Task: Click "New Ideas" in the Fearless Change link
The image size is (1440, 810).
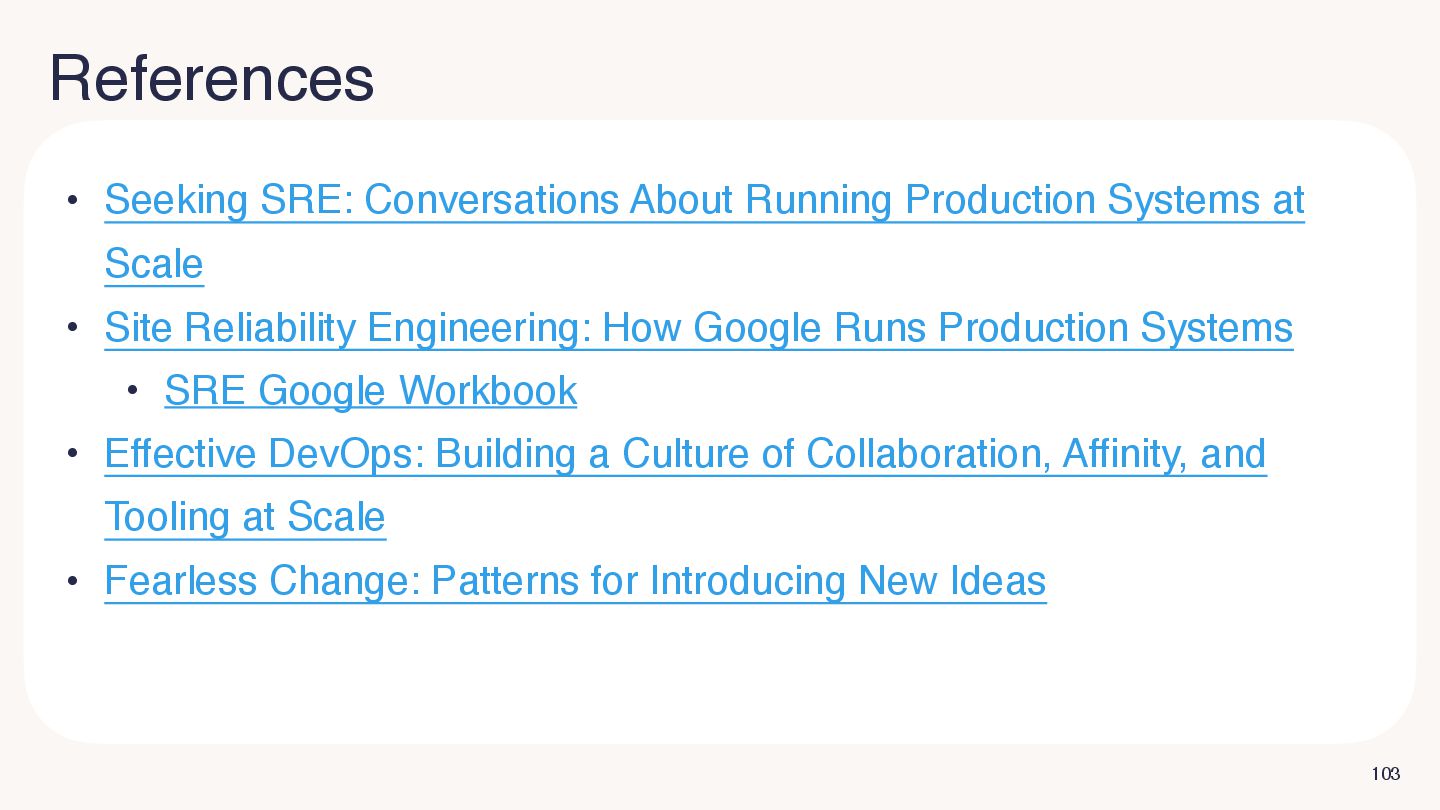Action: [952, 581]
